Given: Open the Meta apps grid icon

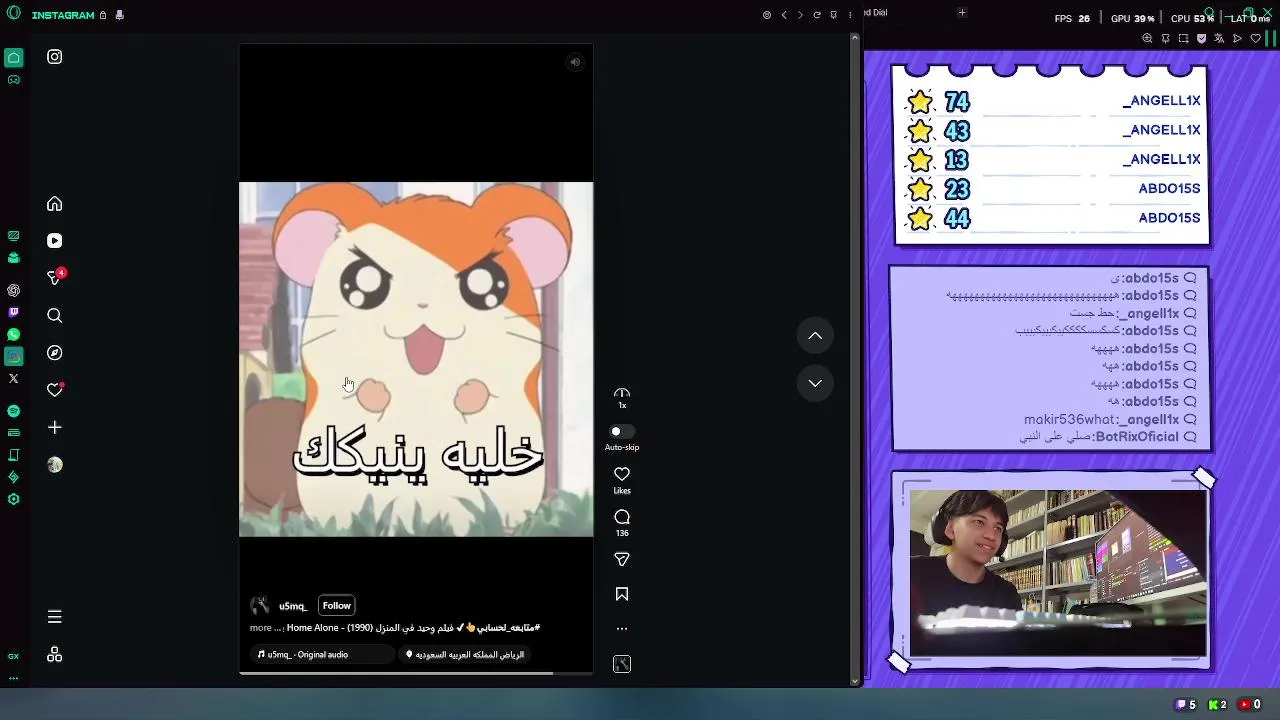Looking at the screenshot, I should [x=55, y=655].
